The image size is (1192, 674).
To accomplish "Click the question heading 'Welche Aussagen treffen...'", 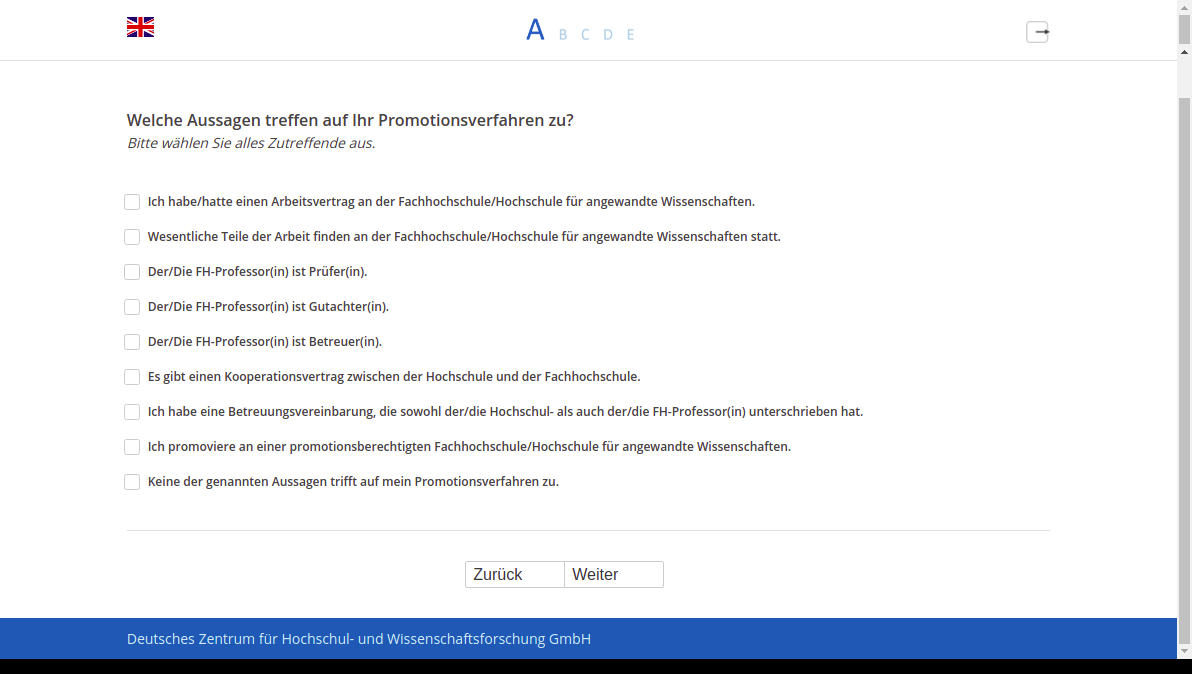I will 350,120.
